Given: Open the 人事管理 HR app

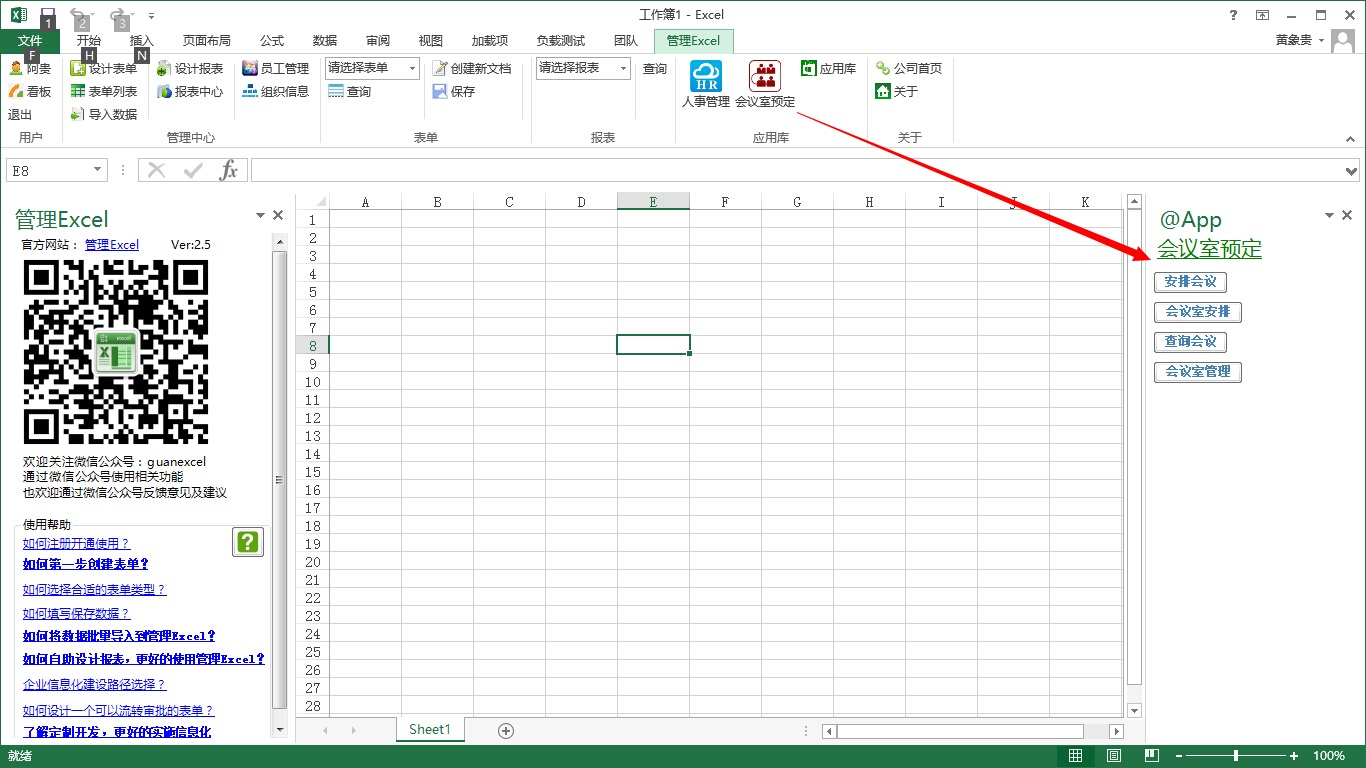Looking at the screenshot, I should coord(706,84).
